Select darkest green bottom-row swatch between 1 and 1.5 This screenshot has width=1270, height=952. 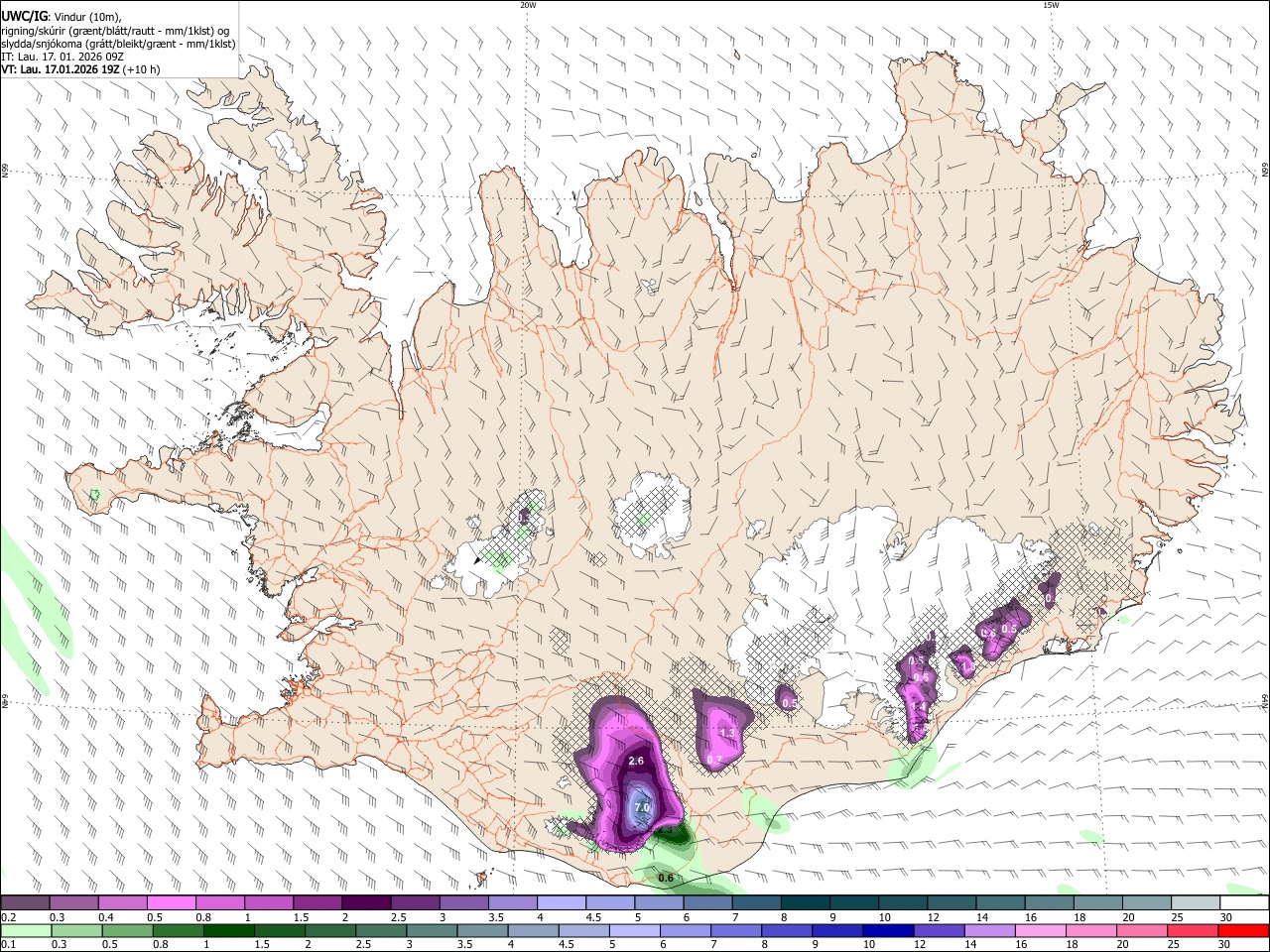click(228, 930)
